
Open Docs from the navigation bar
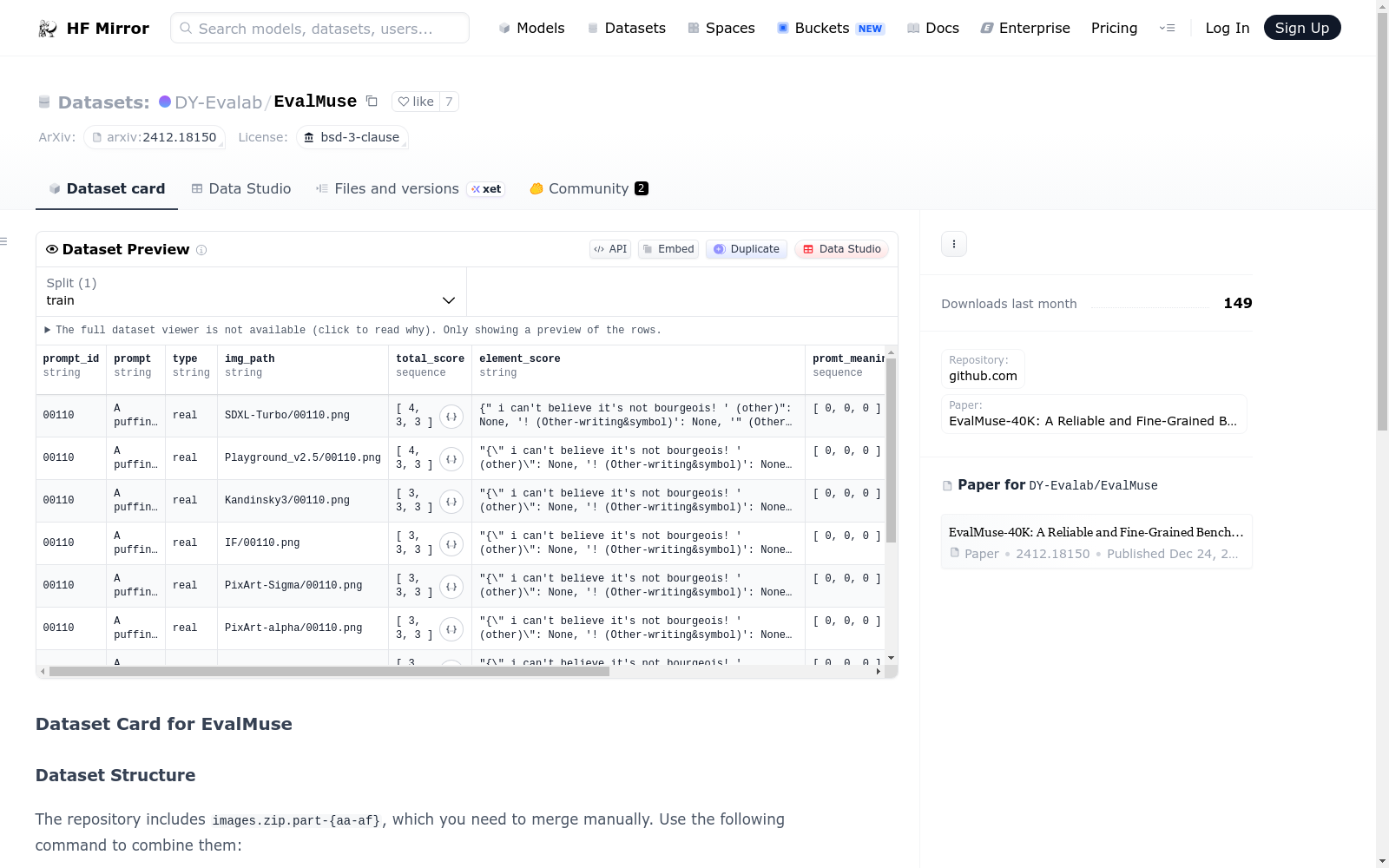click(x=933, y=28)
